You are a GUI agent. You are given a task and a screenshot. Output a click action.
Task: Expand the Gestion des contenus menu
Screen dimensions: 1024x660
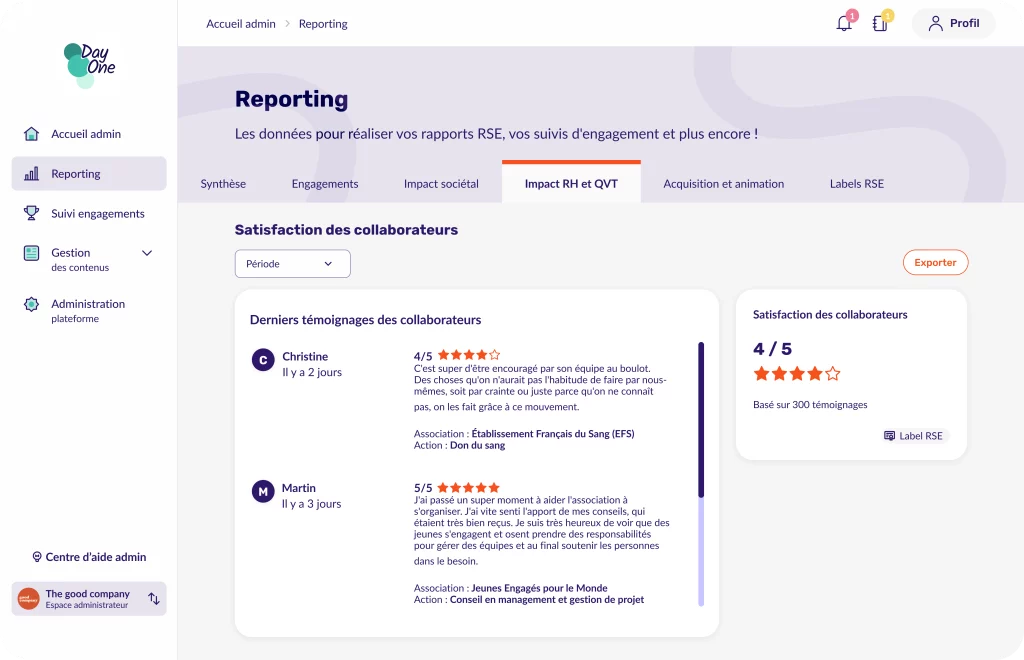147,254
